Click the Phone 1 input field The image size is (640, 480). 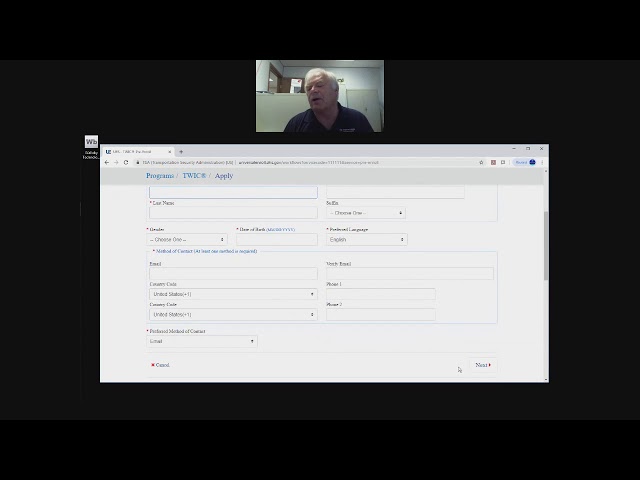pyautogui.click(x=380, y=294)
